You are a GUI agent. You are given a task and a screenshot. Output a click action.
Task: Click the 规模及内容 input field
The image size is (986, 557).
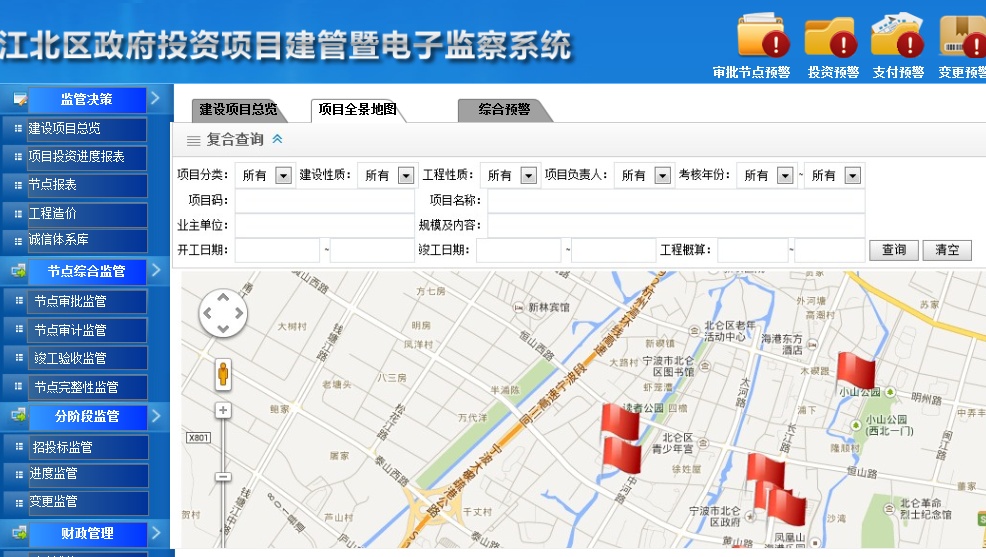(x=676, y=225)
